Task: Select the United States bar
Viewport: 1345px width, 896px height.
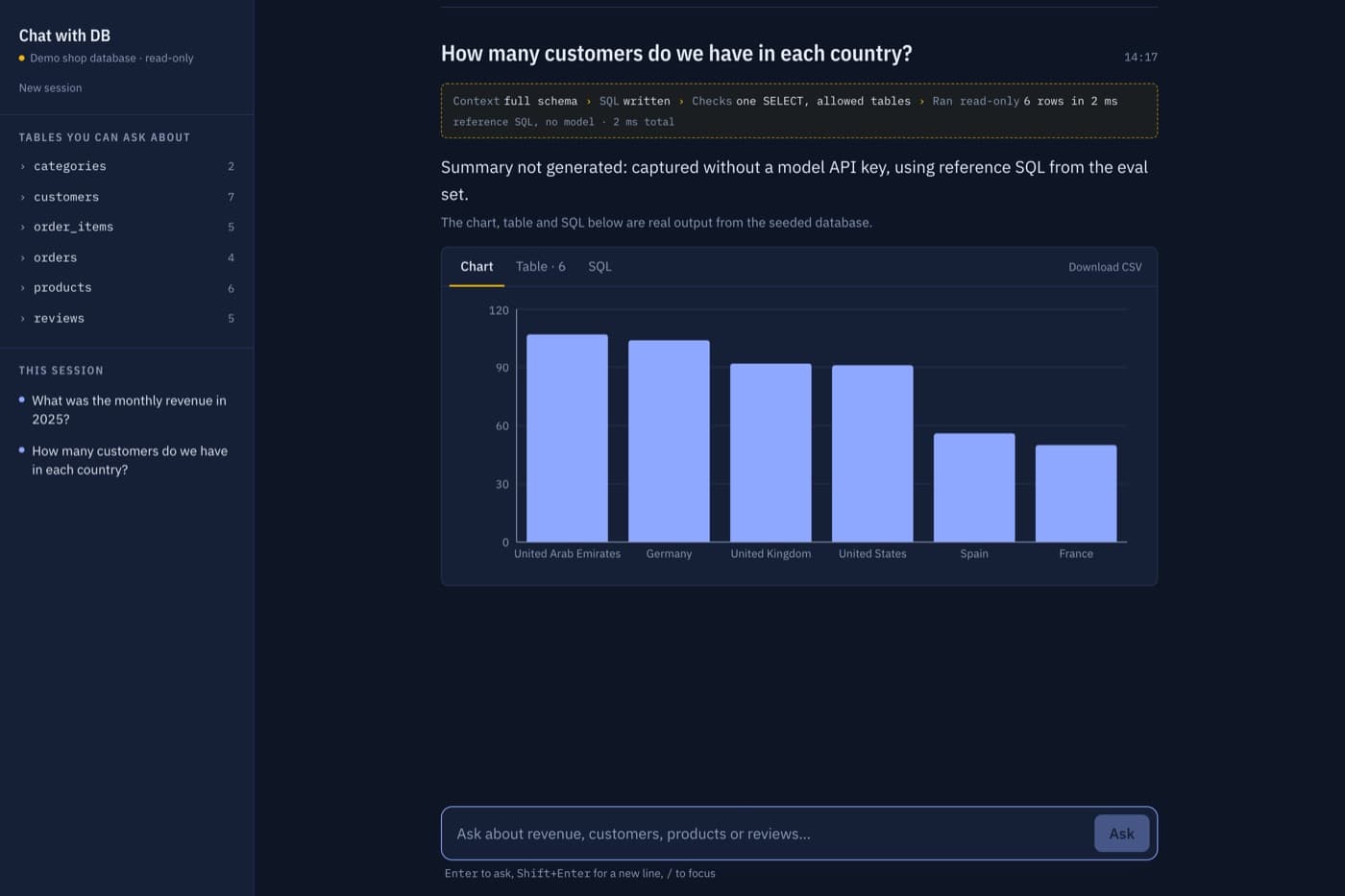Action: (x=872, y=453)
